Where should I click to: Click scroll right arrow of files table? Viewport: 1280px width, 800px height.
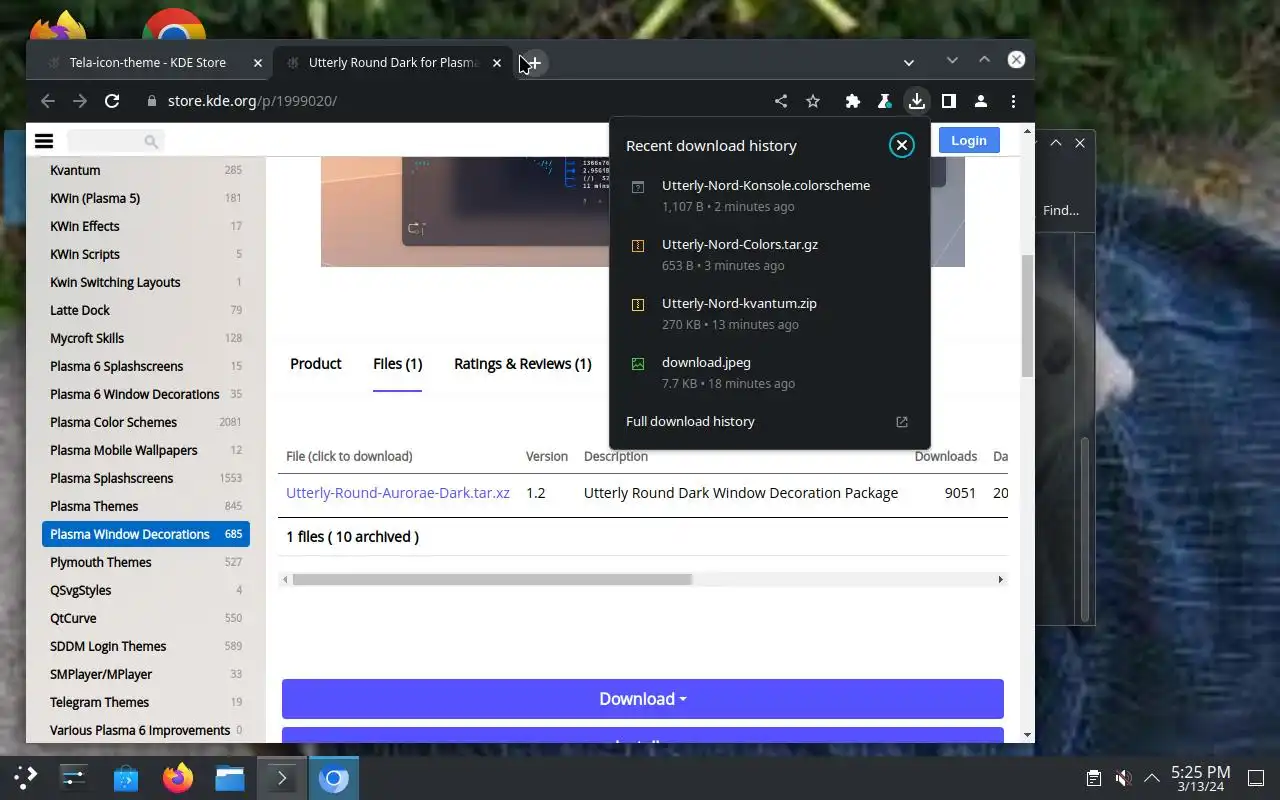1000,580
